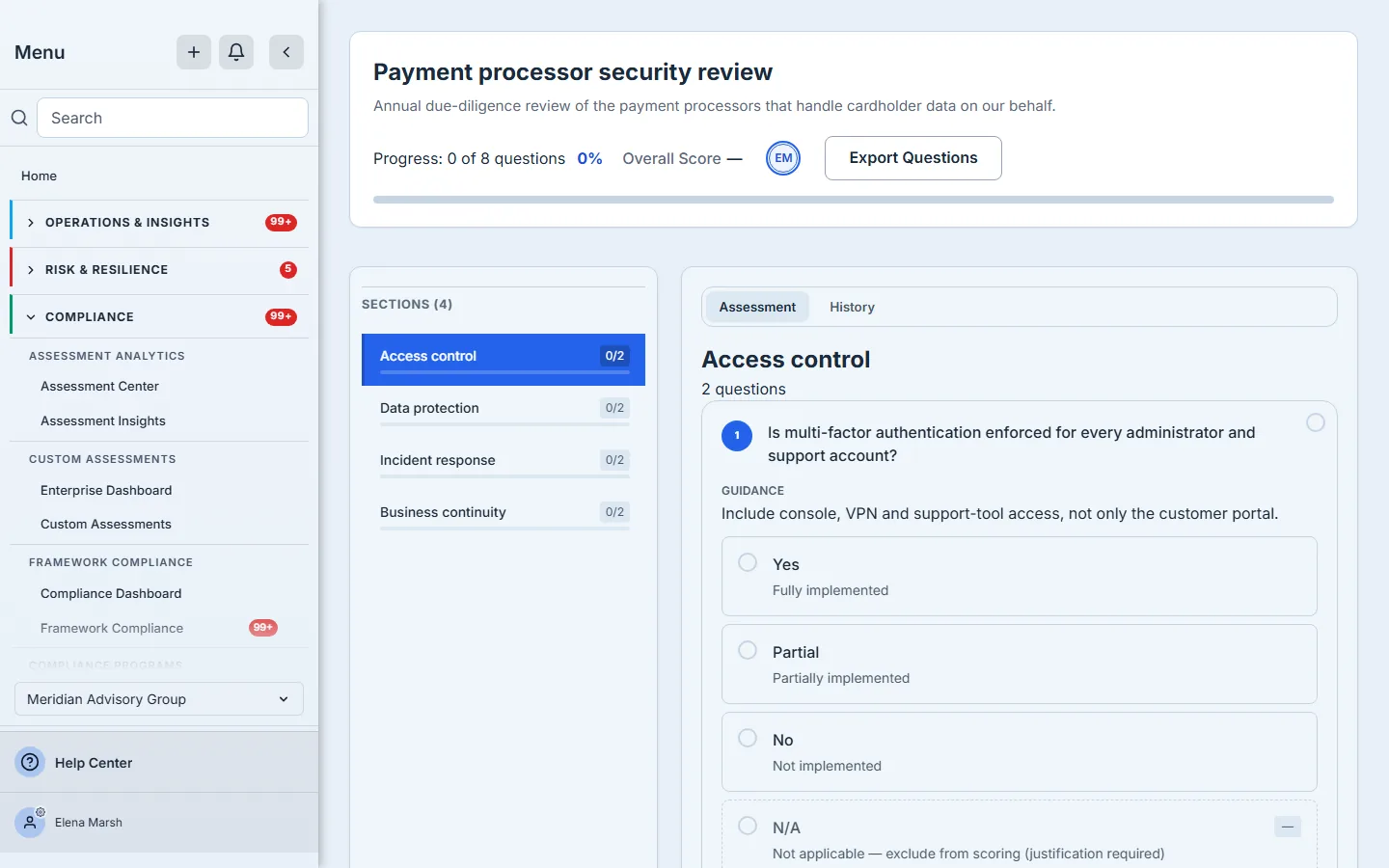Screen dimensions: 1389x868
Task: Open the Meridian Advisory Group dropdown
Action: [159, 699]
